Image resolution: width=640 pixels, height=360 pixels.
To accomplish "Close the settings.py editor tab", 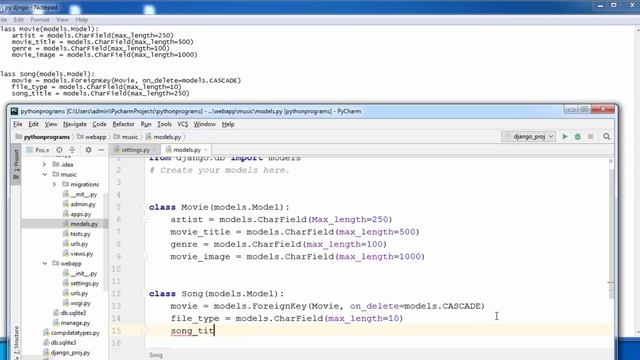I will pyautogui.click(x=155, y=150).
